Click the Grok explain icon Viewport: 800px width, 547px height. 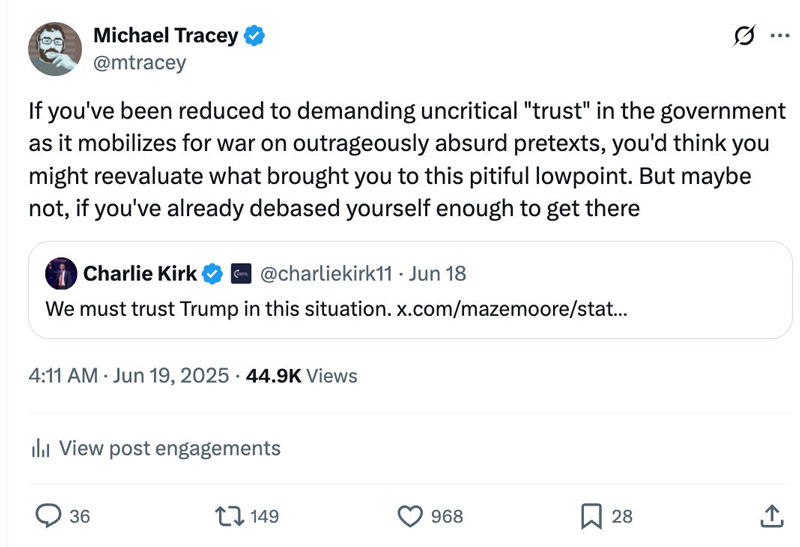[x=743, y=37]
